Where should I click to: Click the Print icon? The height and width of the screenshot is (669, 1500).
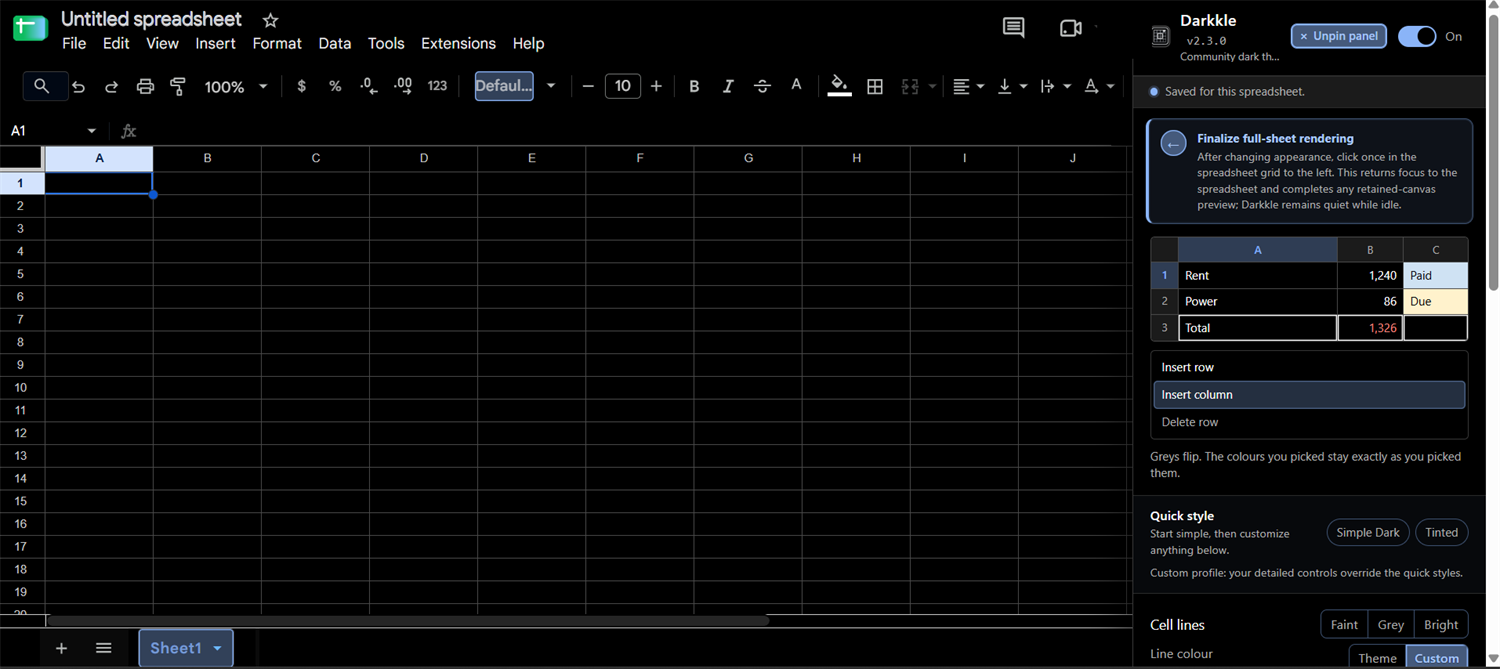(145, 87)
